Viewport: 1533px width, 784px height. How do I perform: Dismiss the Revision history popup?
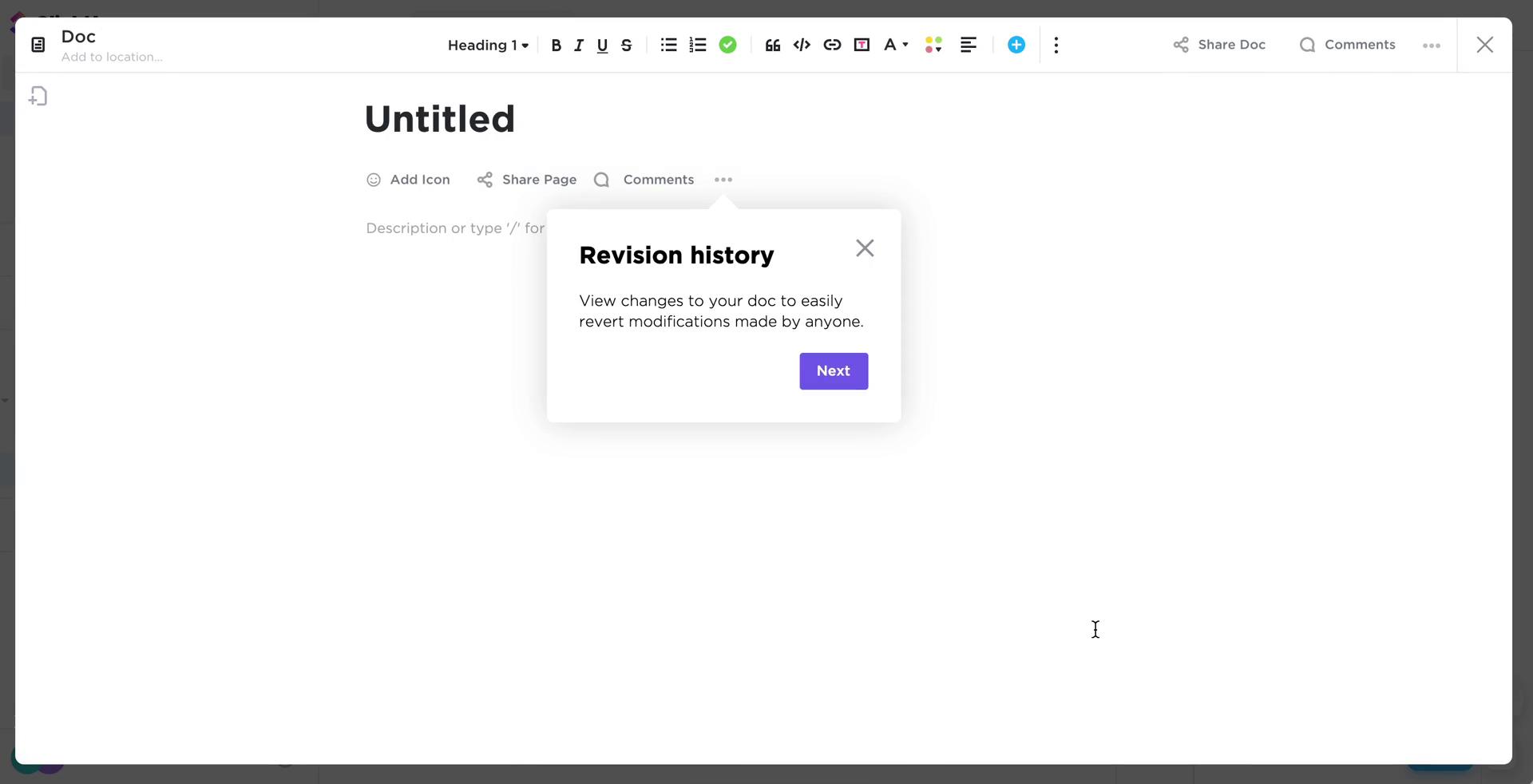pos(865,248)
